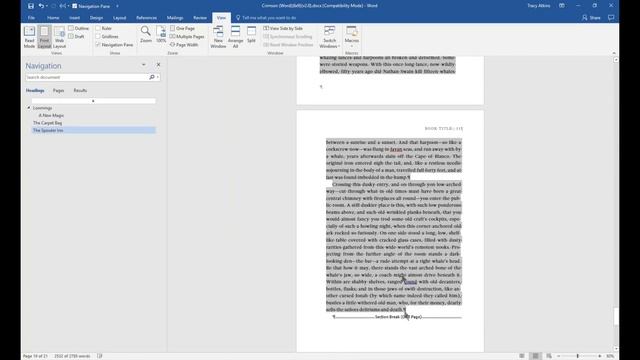Image resolution: width=640 pixels, height=360 pixels.
Task: Open the undo history dropdown arrow
Action: click(47, 6)
